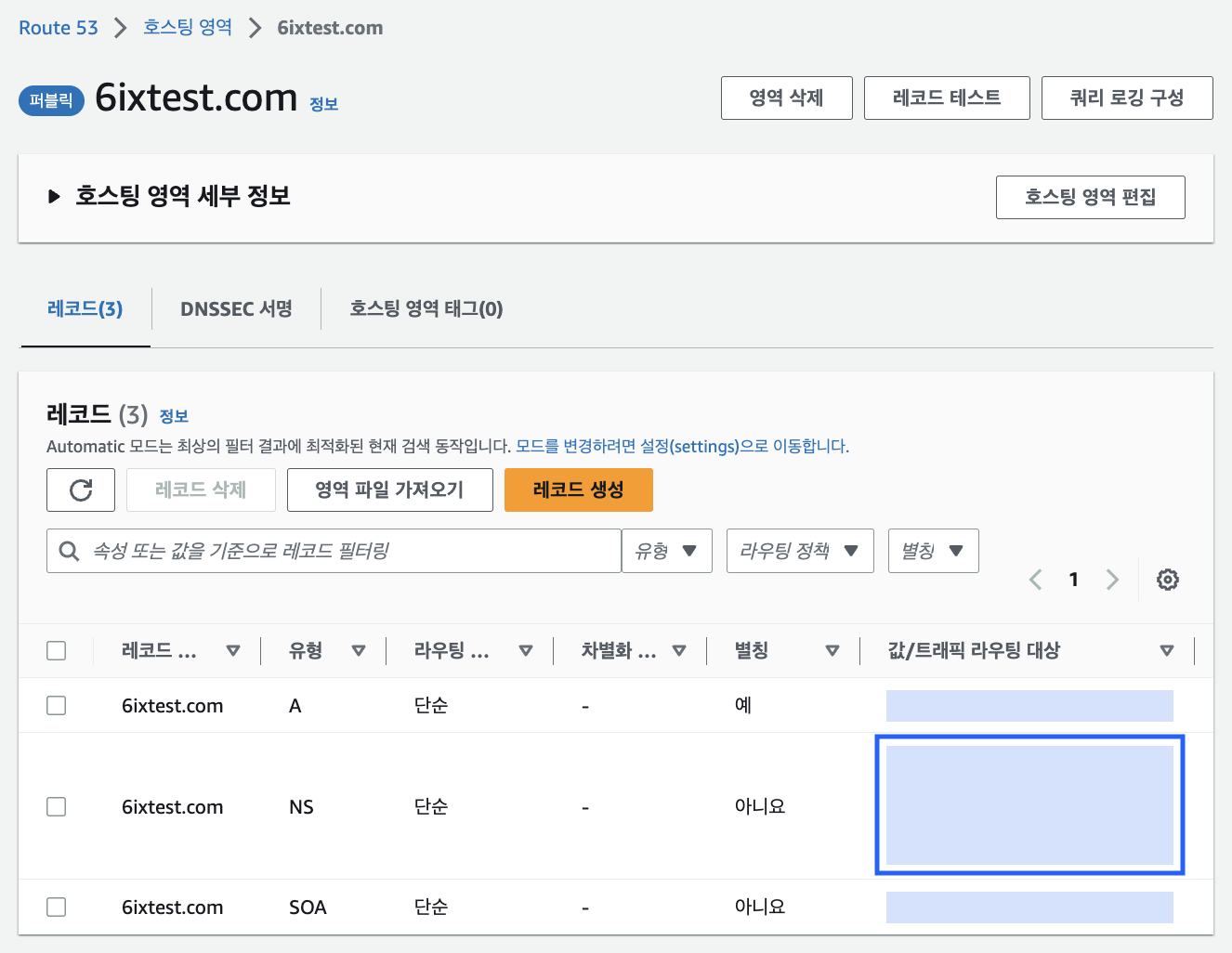Open 호스팅 영역 breadcrumb link
Image resolution: width=1232 pixels, height=953 pixels.
click(x=188, y=28)
